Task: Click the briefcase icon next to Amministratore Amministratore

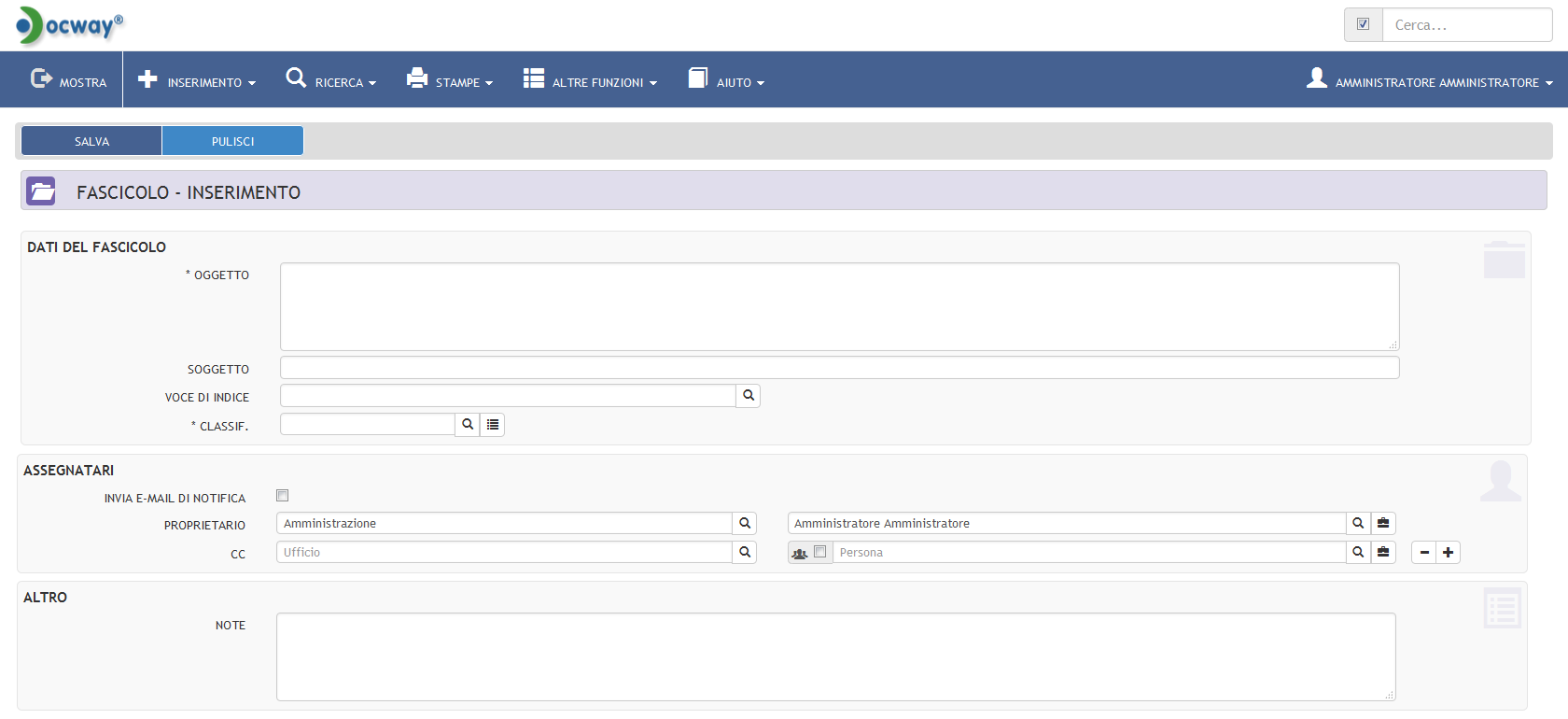Action: [1383, 524]
